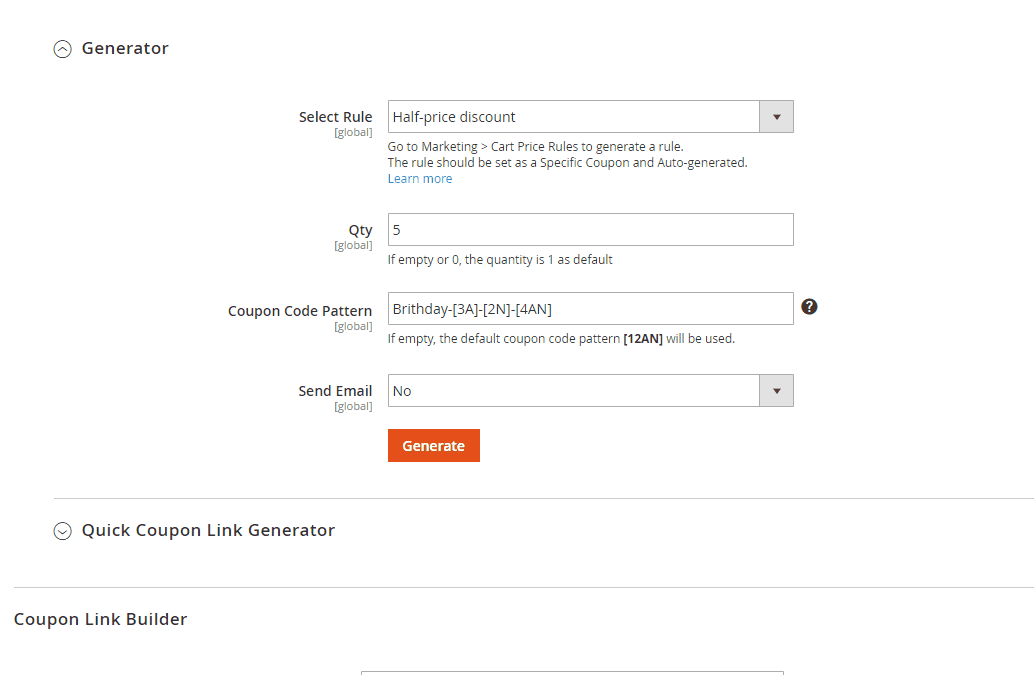Image resolution: width=1034 pixels, height=675 pixels.
Task: Open the Select Rule dropdown arrow
Action: point(776,117)
